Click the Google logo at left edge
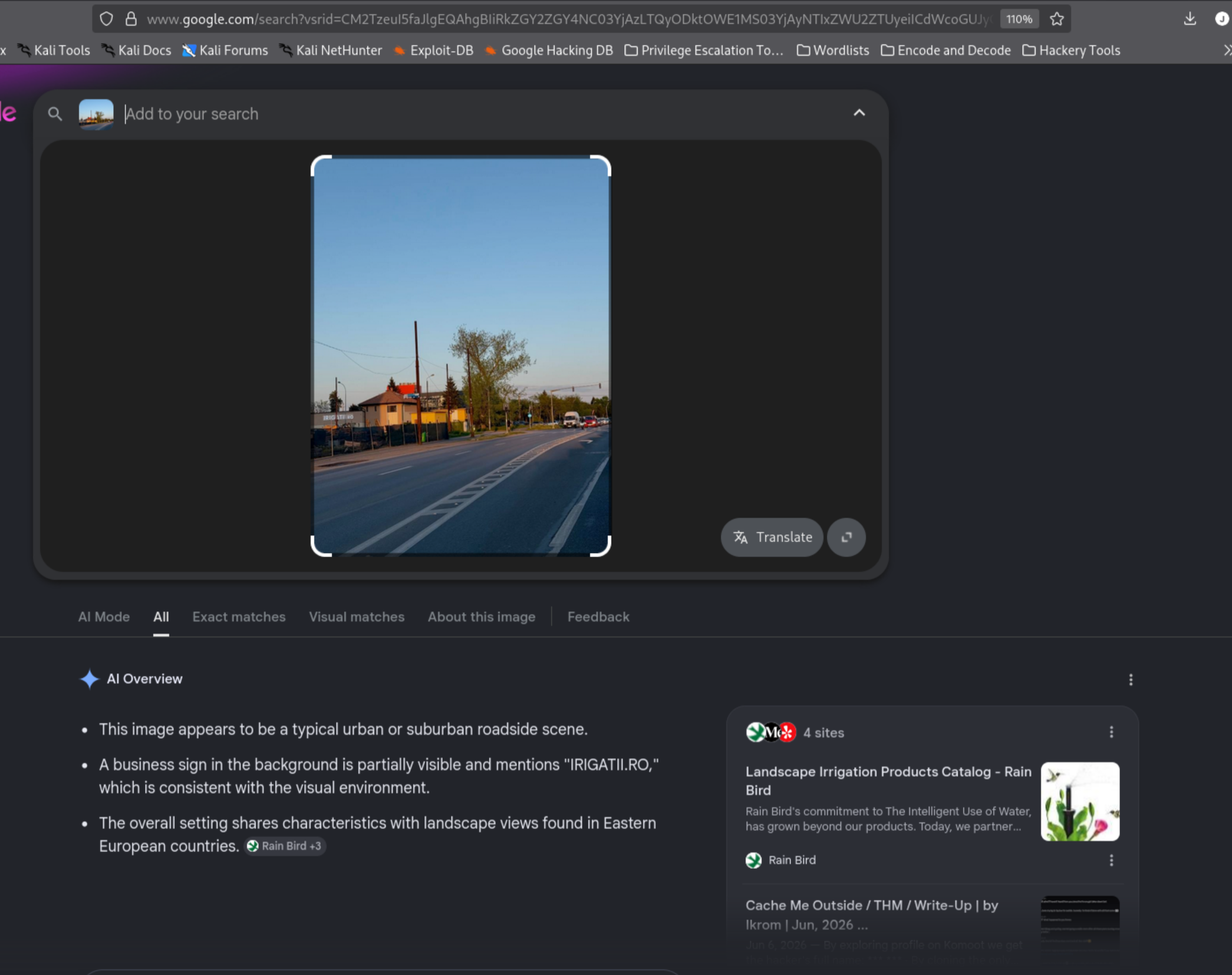Screen dimensions: 1232x975 [x=8, y=113]
